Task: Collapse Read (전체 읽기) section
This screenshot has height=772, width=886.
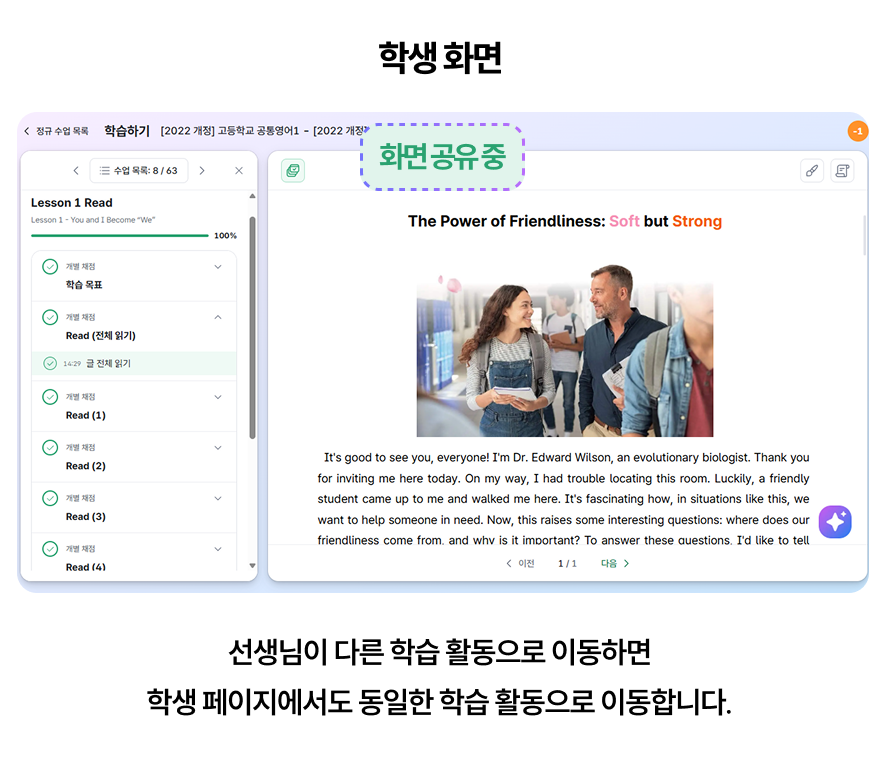Action: pyautogui.click(x=218, y=317)
